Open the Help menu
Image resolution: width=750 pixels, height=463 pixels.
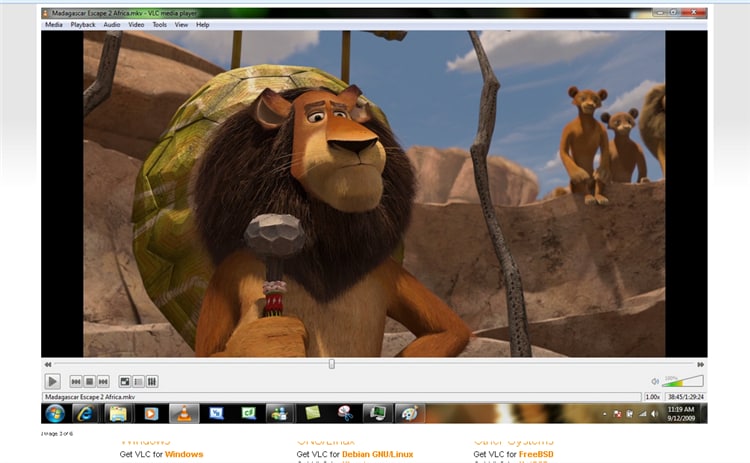[203, 25]
